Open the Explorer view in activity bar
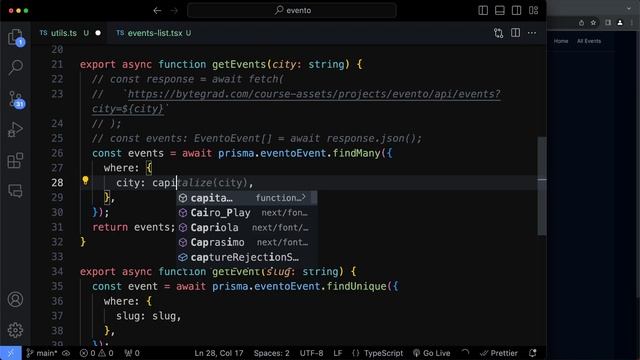The height and width of the screenshot is (360, 640). pyautogui.click(x=16, y=37)
